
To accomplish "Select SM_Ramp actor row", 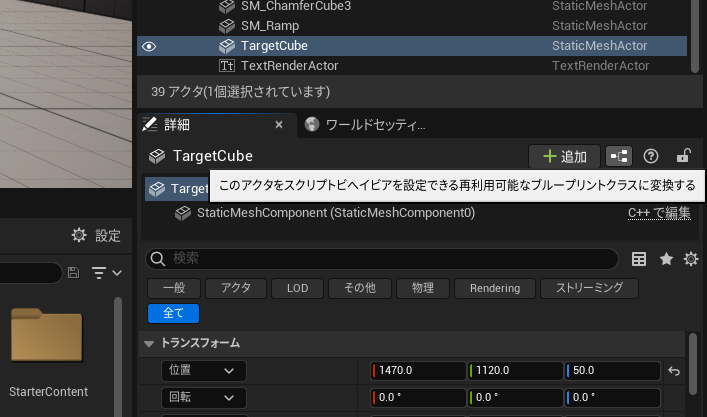I will point(412,26).
